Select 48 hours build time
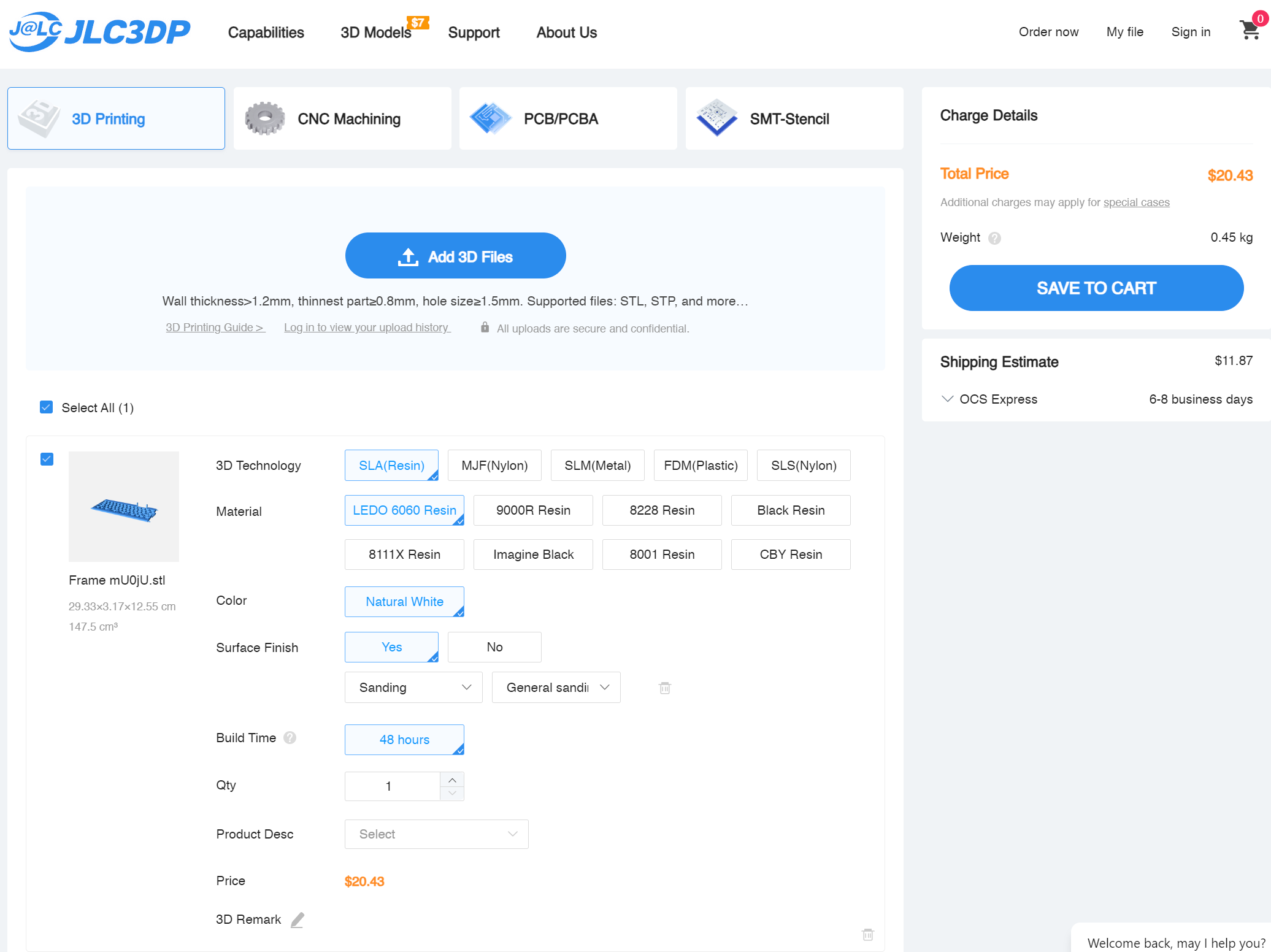The height and width of the screenshot is (952, 1271). pos(404,740)
